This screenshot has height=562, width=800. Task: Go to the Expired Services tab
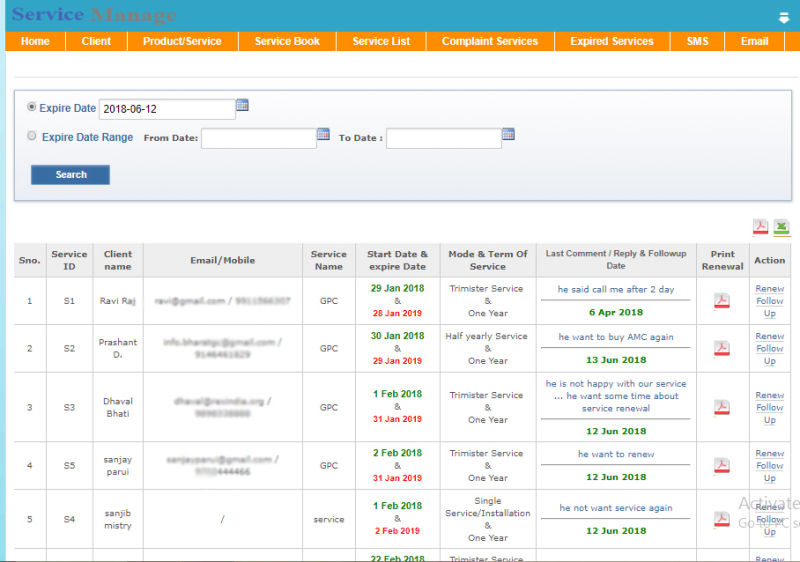coord(612,41)
